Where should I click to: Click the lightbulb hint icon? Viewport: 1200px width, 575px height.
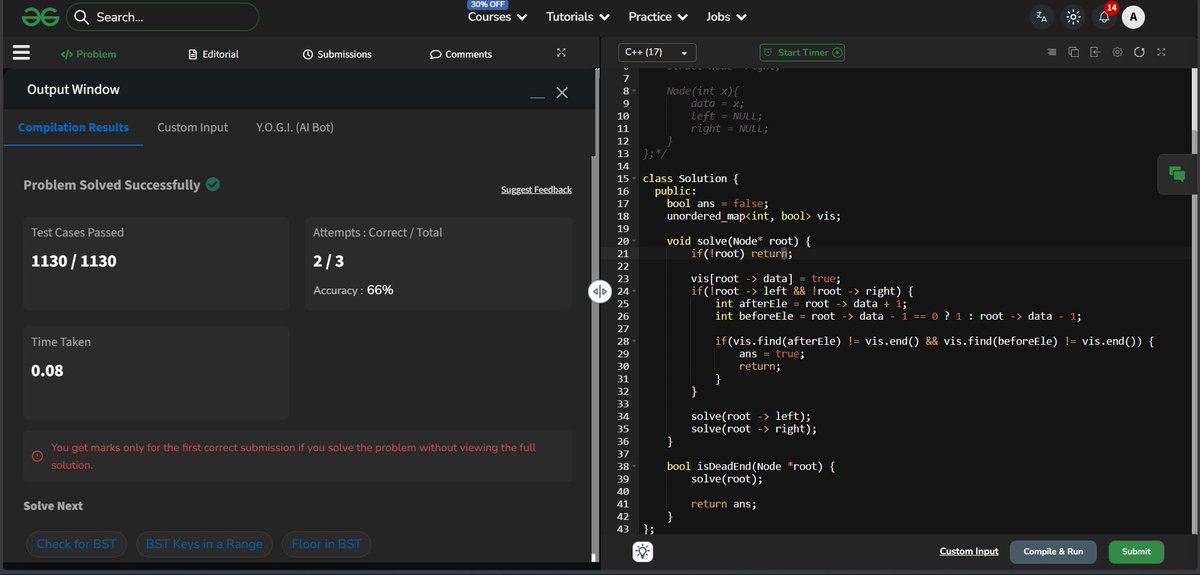tap(642, 551)
